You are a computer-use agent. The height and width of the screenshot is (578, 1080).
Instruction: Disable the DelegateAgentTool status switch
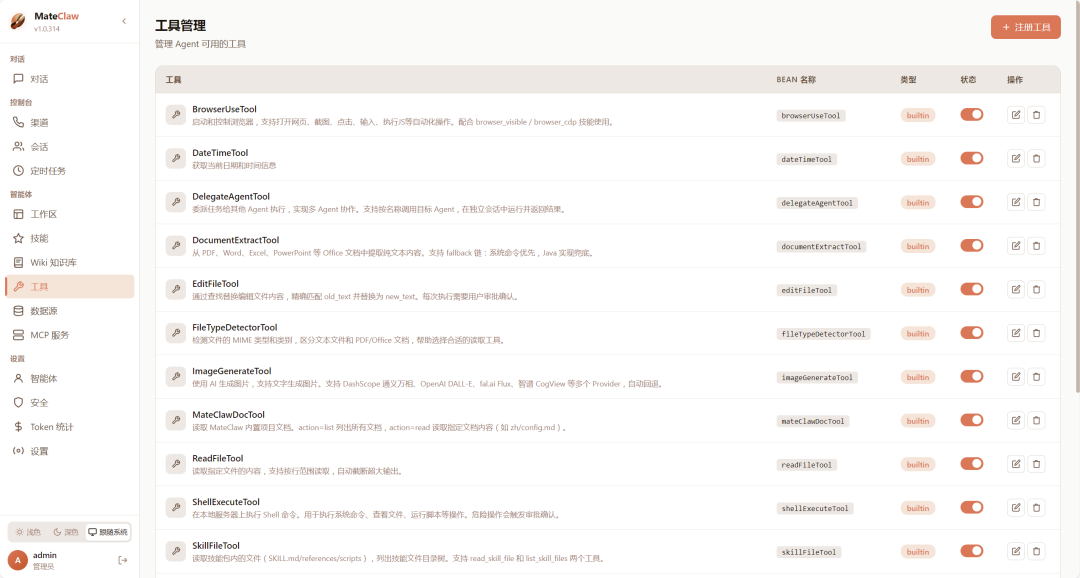[971, 202]
